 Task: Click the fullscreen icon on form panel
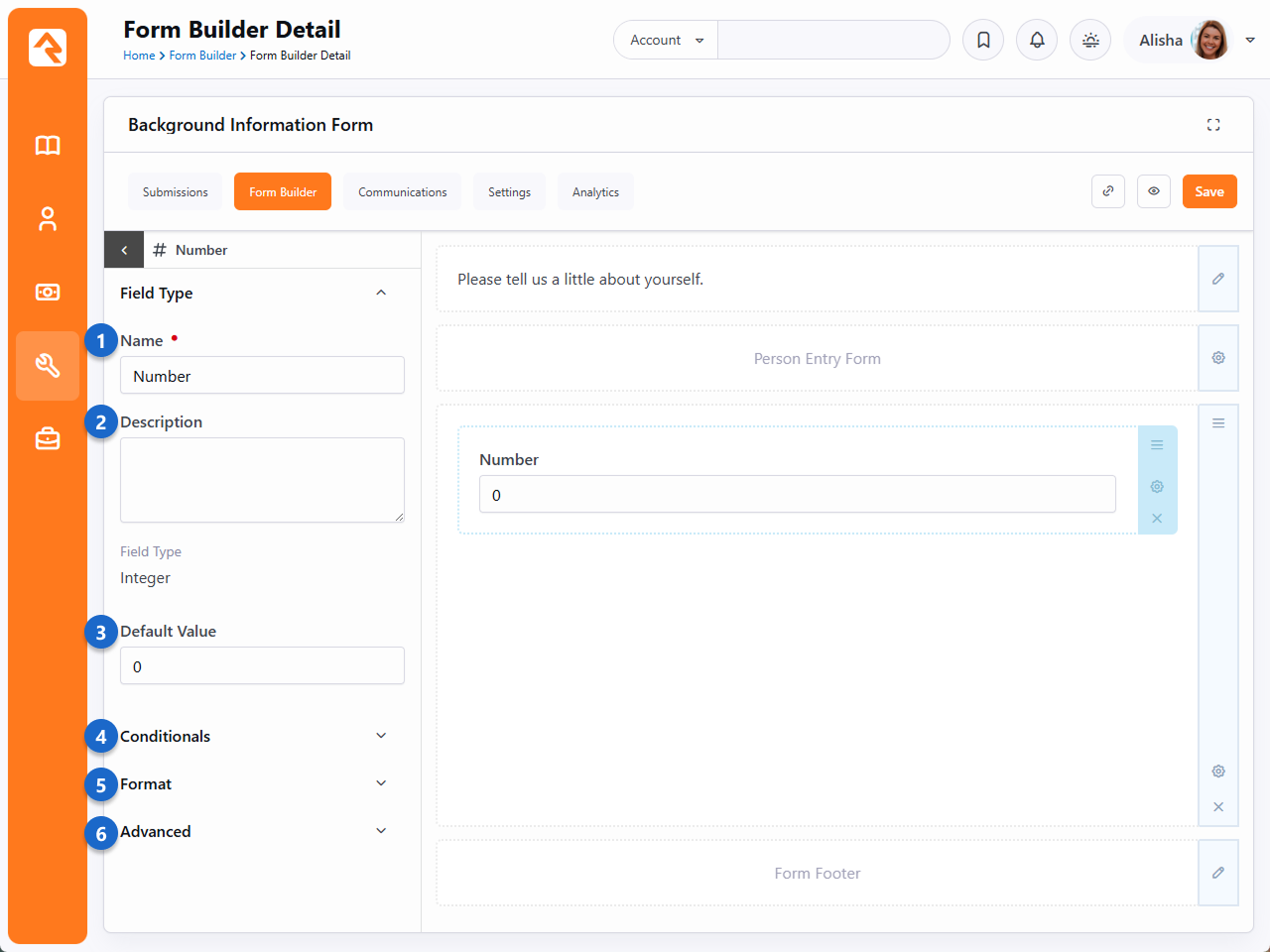1212,125
